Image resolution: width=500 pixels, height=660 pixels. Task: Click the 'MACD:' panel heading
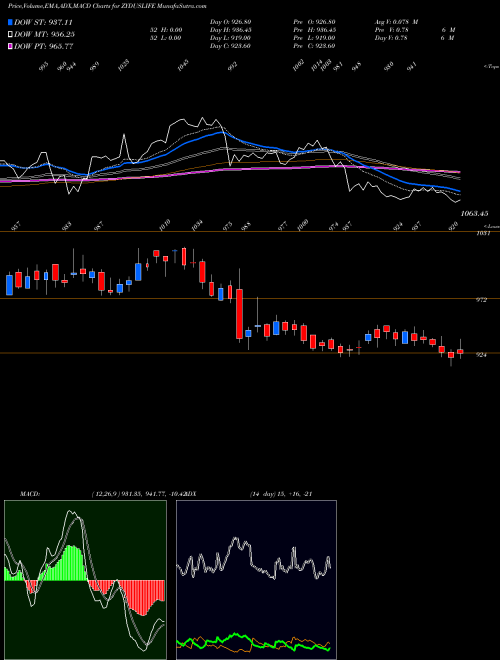(x=29, y=494)
